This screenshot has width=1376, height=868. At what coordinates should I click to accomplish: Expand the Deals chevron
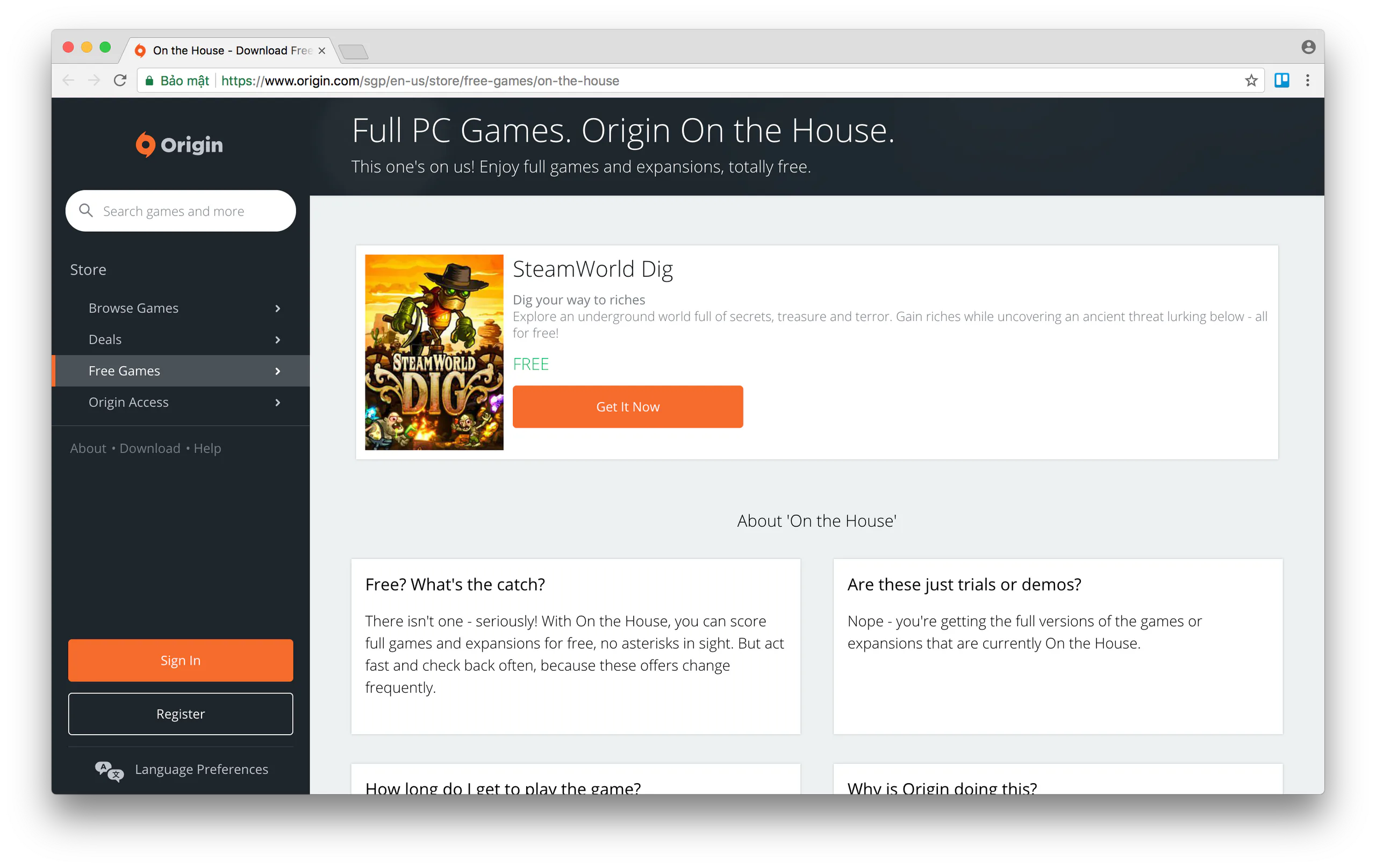[278, 340]
